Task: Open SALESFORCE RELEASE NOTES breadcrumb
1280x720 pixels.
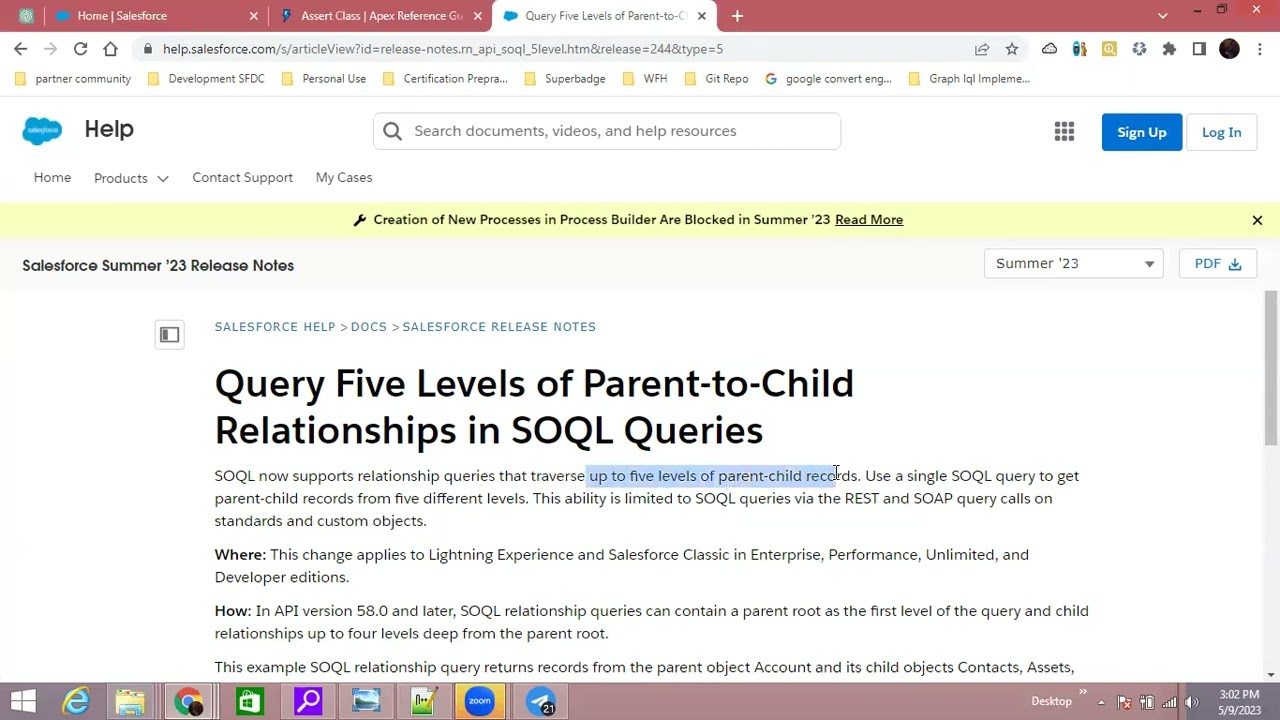Action: pyautogui.click(x=499, y=327)
